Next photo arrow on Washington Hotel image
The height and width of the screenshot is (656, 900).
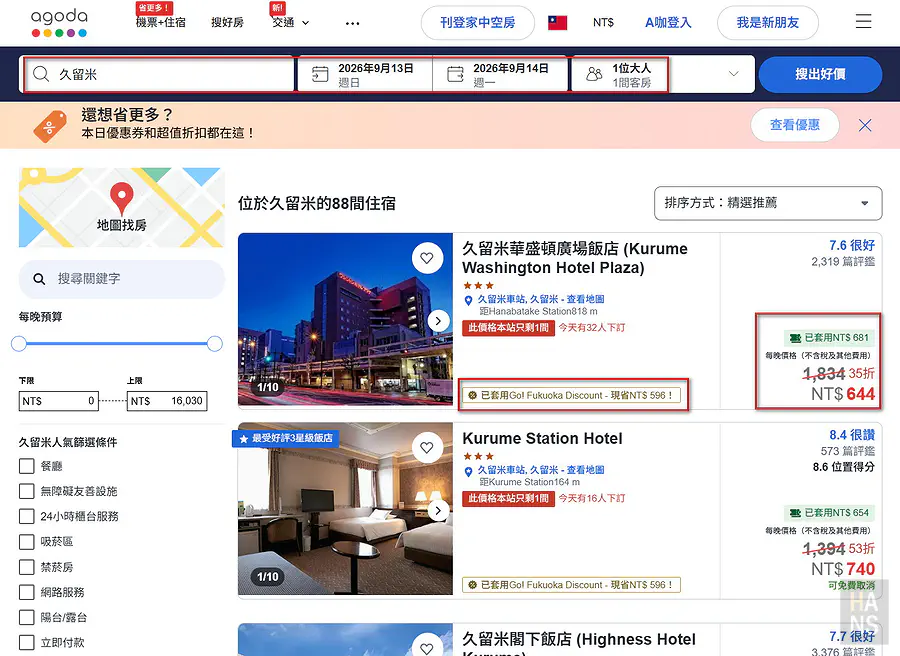[439, 321]
